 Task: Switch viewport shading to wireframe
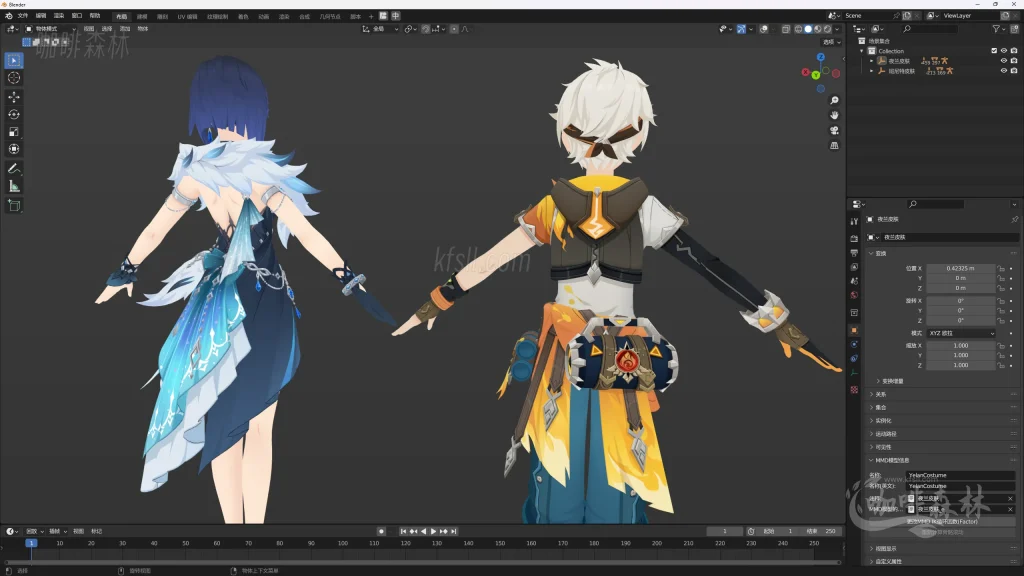pyautogui.click(x=798, y=29)
